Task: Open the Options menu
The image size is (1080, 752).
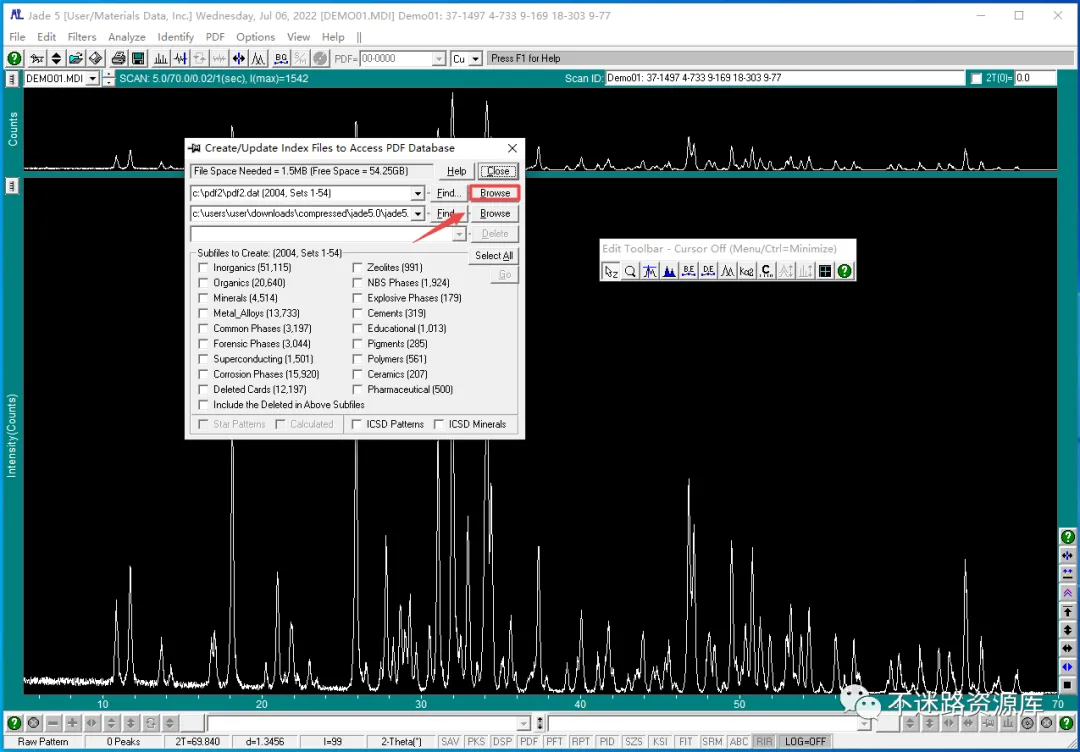Action: 256,36
